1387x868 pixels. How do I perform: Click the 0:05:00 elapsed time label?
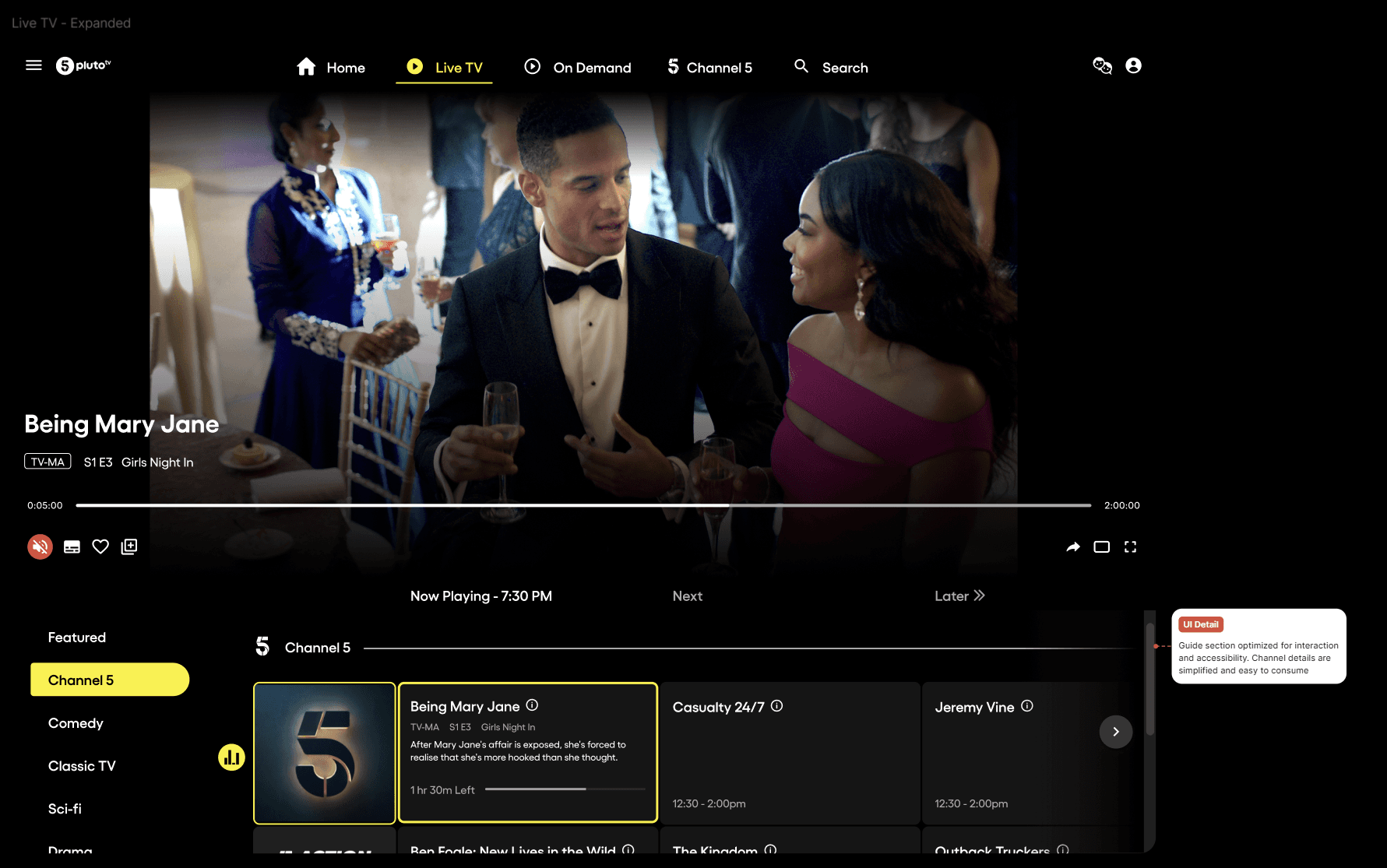pos(45,505)
